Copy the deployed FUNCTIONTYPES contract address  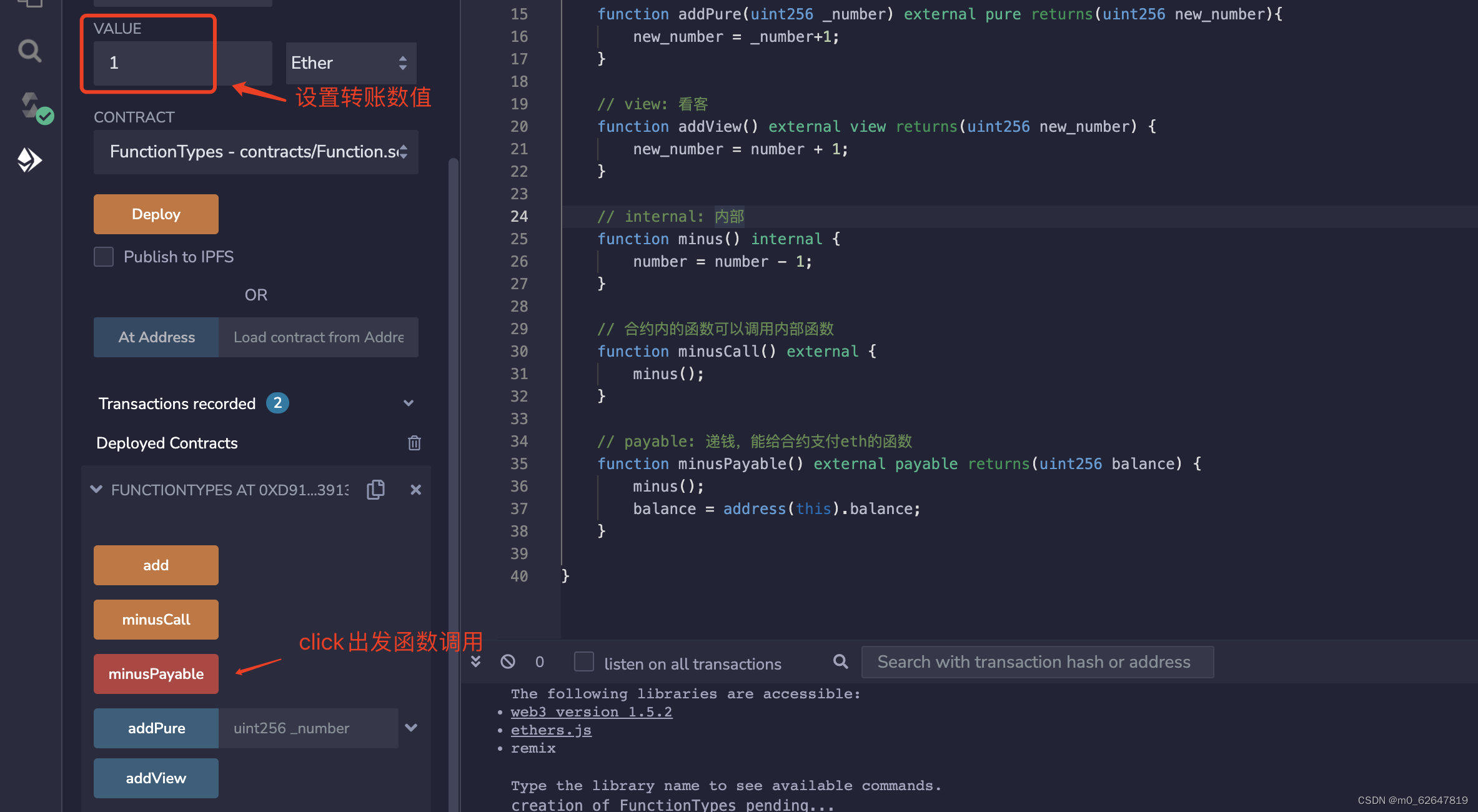tap(375, 490)
